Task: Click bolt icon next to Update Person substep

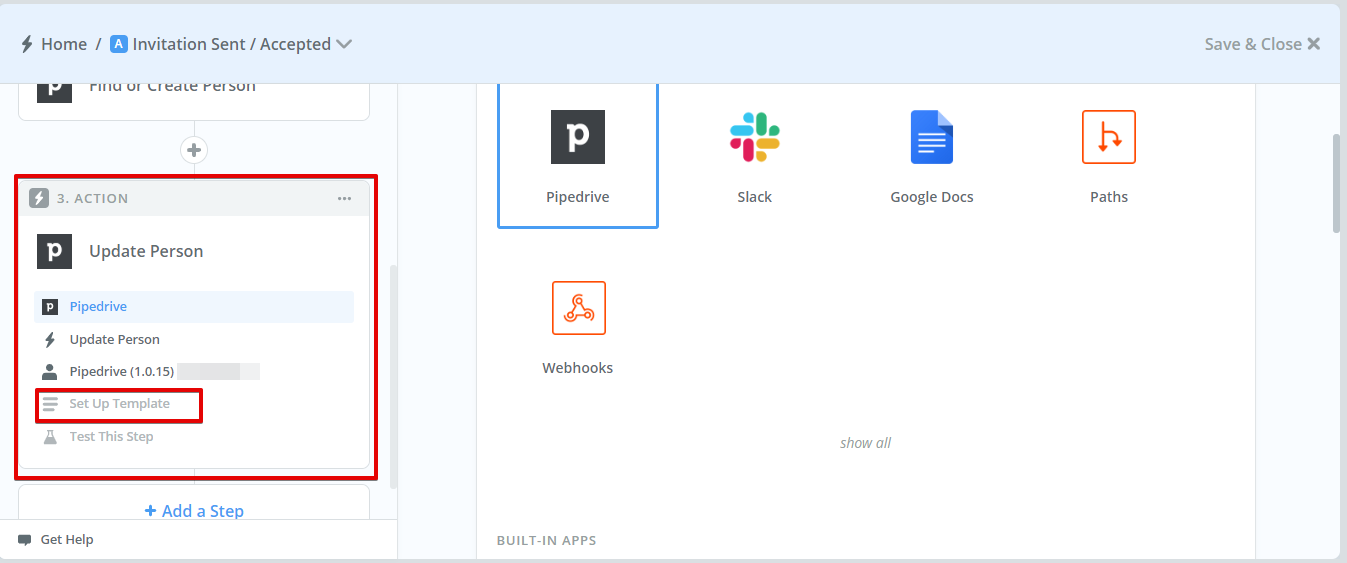Action: (x=50, y=340)
